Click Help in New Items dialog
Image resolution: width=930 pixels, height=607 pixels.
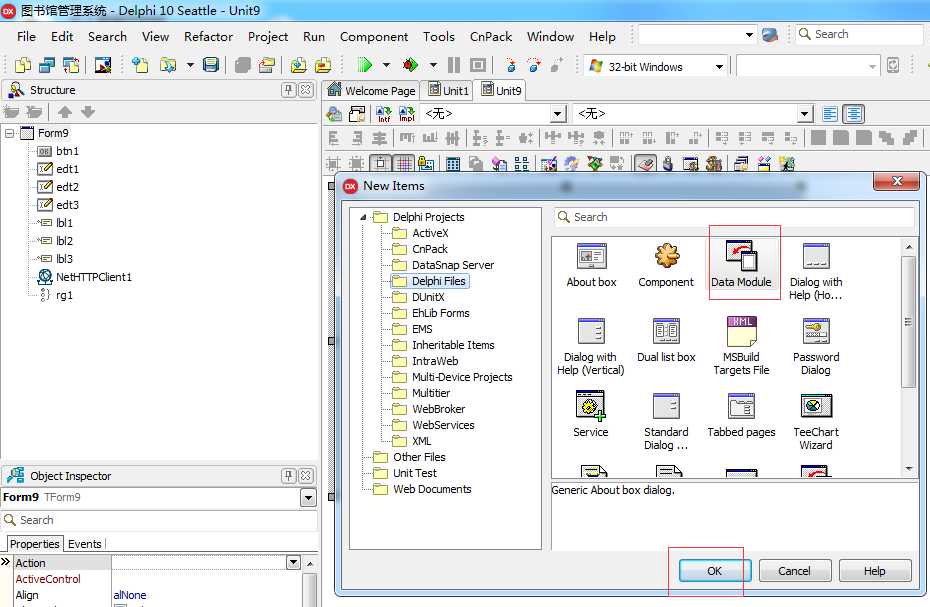[x=875, y=571]
